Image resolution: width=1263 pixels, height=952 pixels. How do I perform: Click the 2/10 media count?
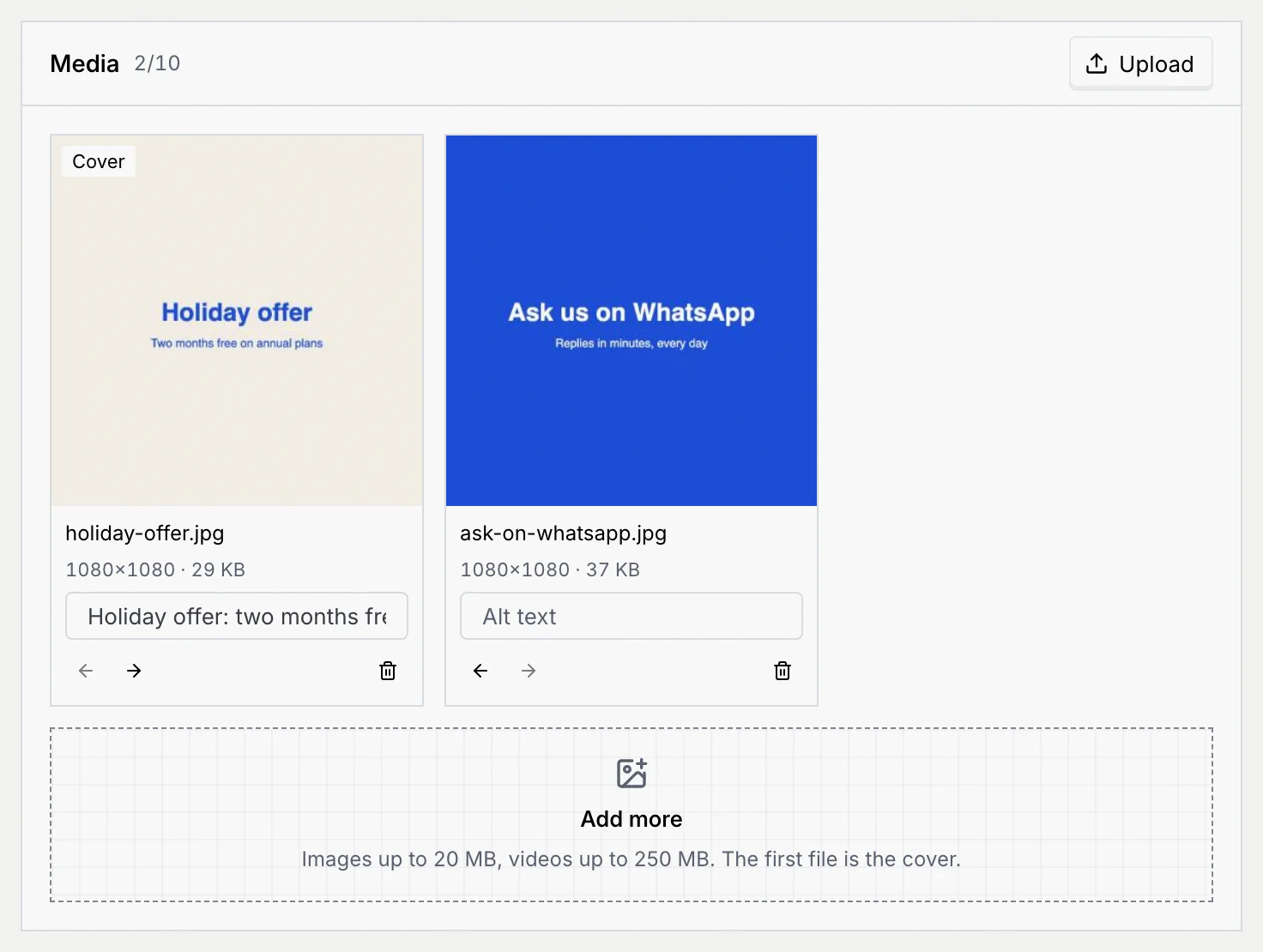(x=157, y=63)
